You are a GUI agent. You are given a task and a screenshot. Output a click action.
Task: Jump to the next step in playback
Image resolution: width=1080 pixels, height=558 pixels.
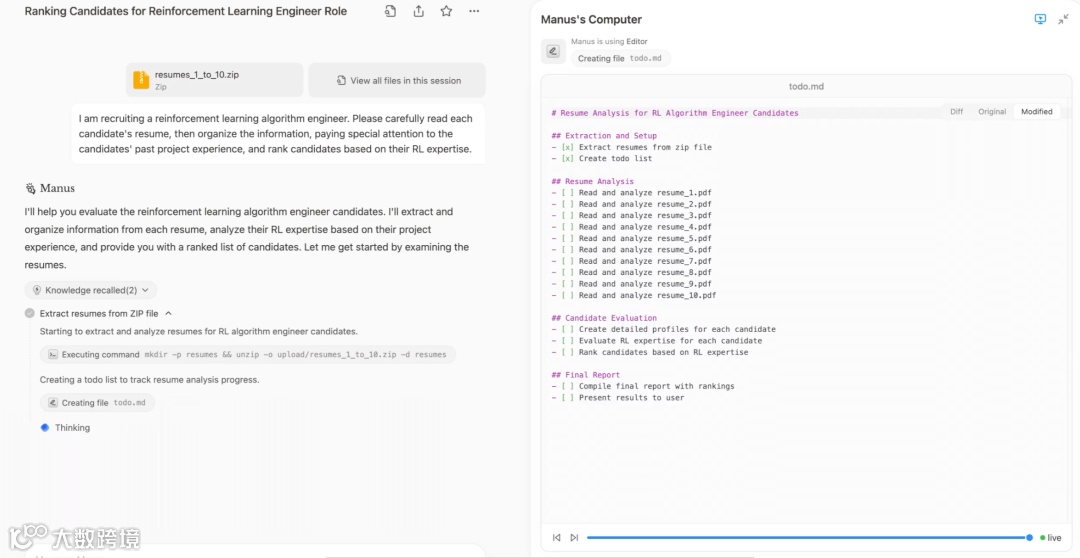click(x=574, y=537)
